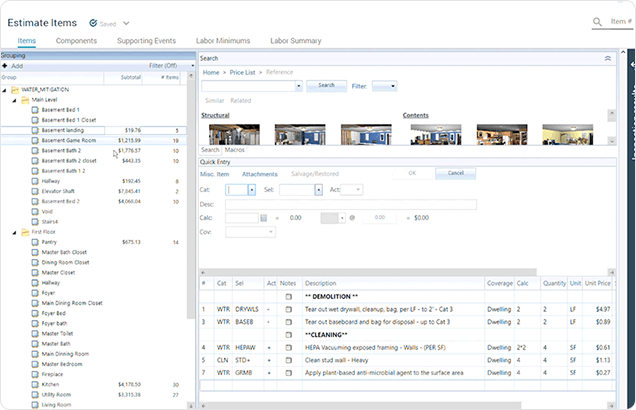Image resolution: width=636 pixels, height=410 pixels.
Task: Collapse the Search panel with double-chevron icon
Action: tap(607, 59)
